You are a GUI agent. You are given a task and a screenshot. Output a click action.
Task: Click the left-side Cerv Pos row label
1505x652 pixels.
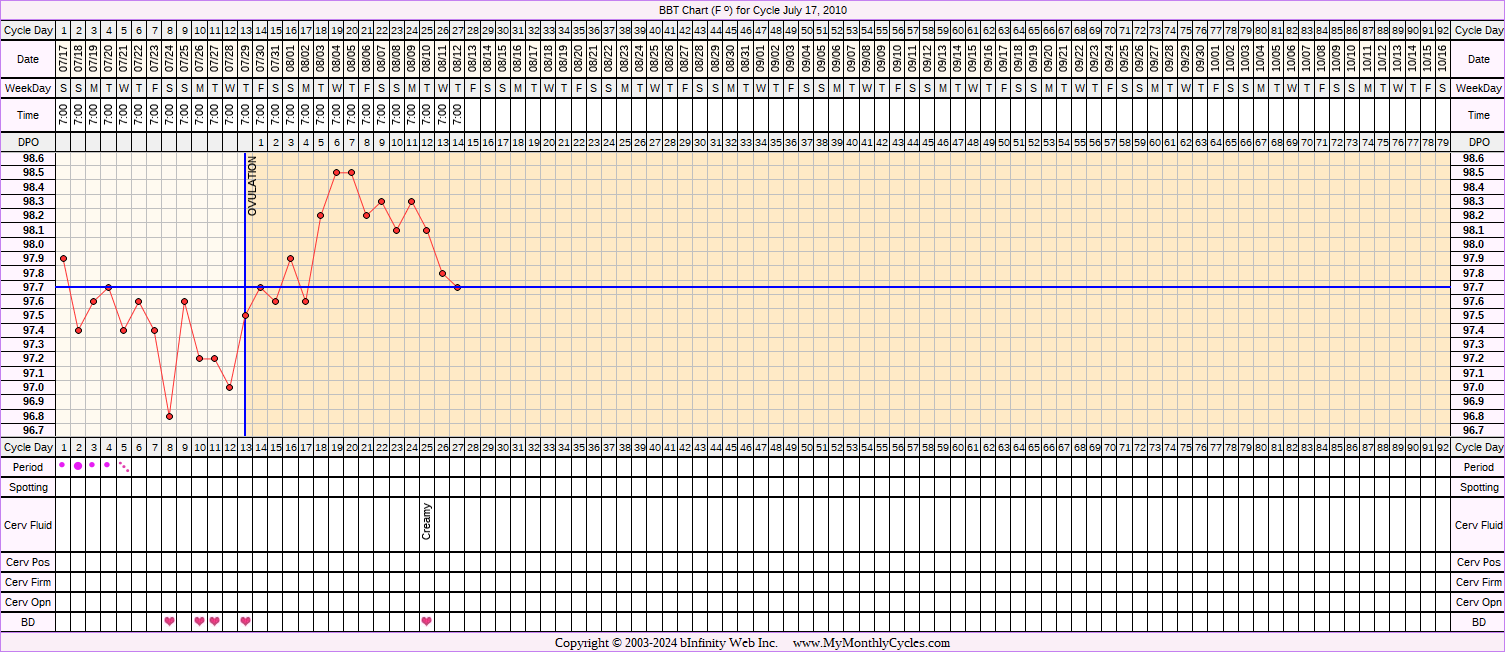[28, 563]
